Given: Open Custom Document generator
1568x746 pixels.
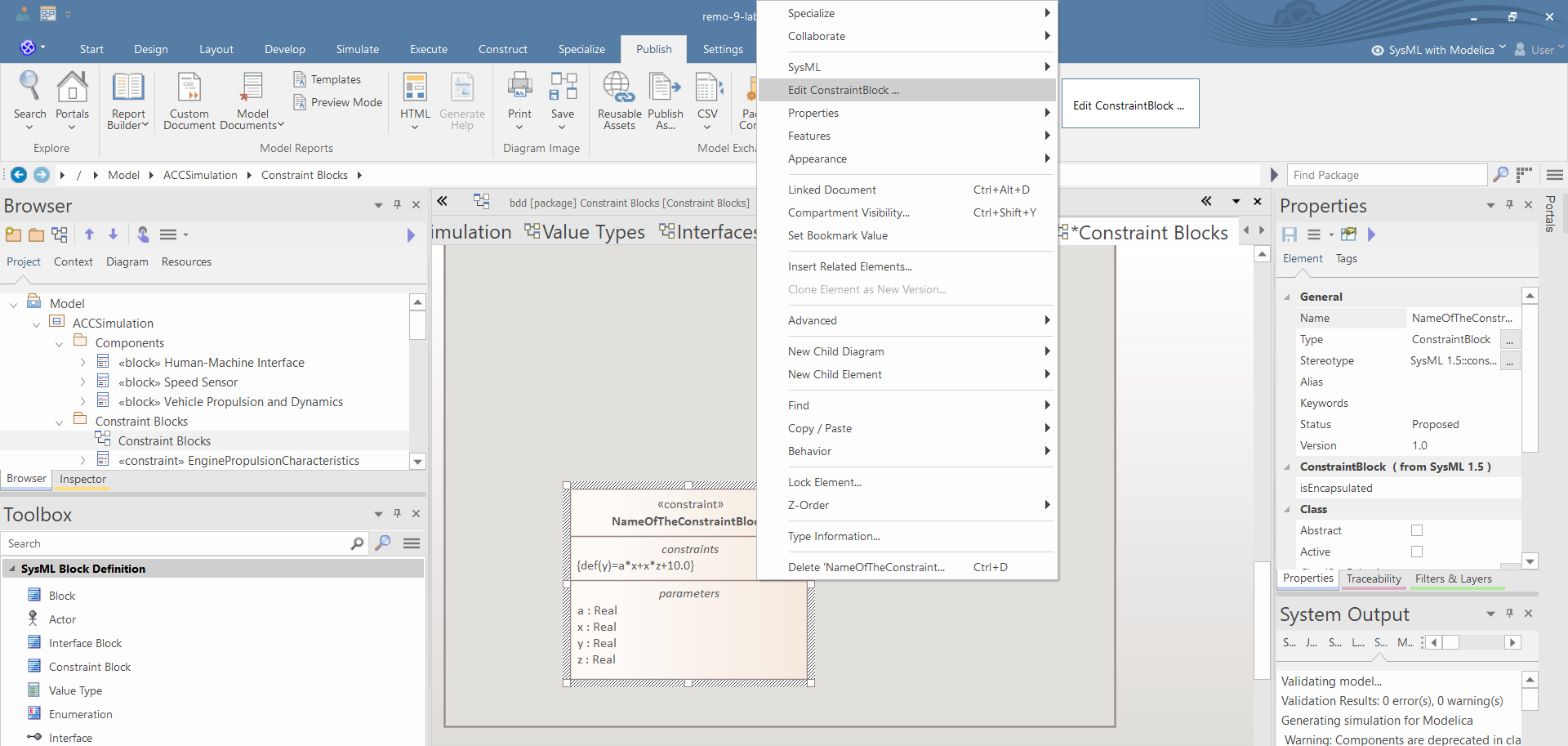Looking at the screenshot, I should [x=189, y=100].
